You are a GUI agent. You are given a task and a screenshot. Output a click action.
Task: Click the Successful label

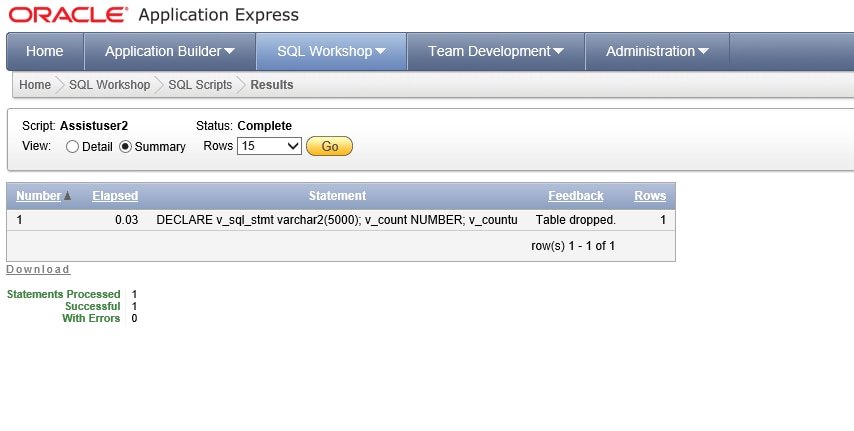click(x=93, y=306)
